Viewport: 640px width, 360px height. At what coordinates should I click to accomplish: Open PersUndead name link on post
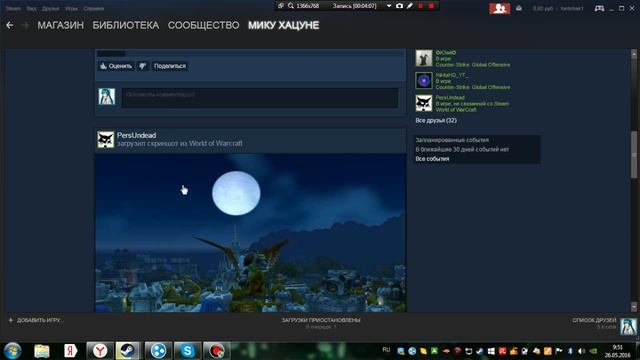pyautogui.click(x=136, y=135)
